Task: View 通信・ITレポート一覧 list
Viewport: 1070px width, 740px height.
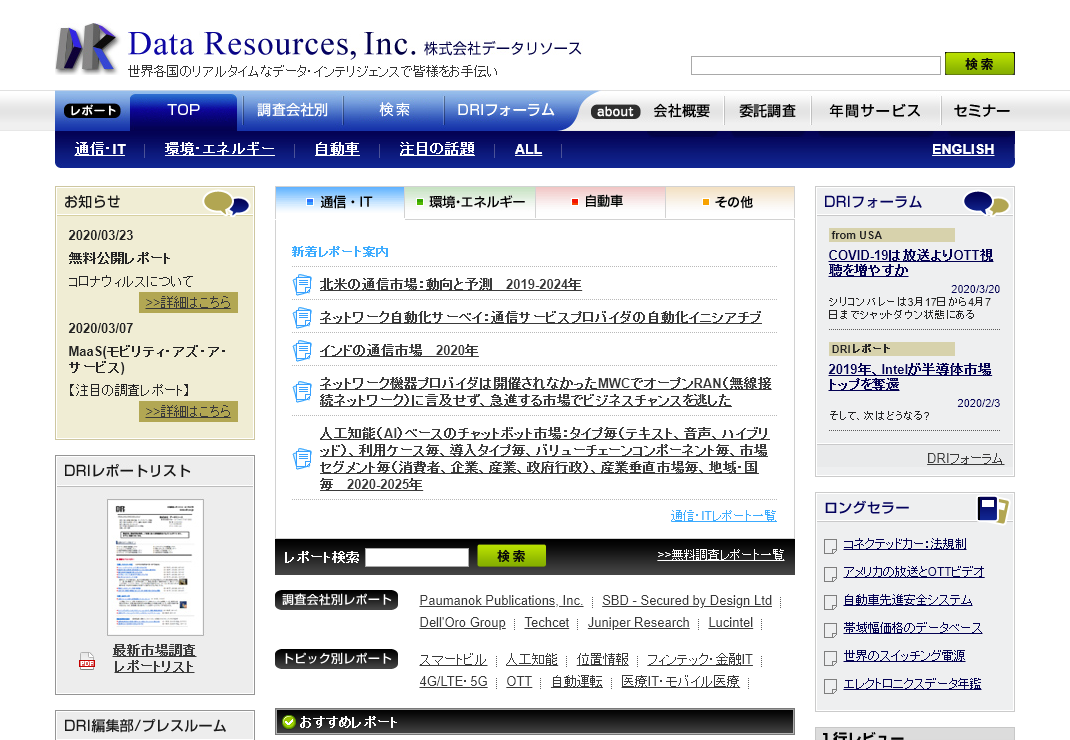Action: click(723, 515)
